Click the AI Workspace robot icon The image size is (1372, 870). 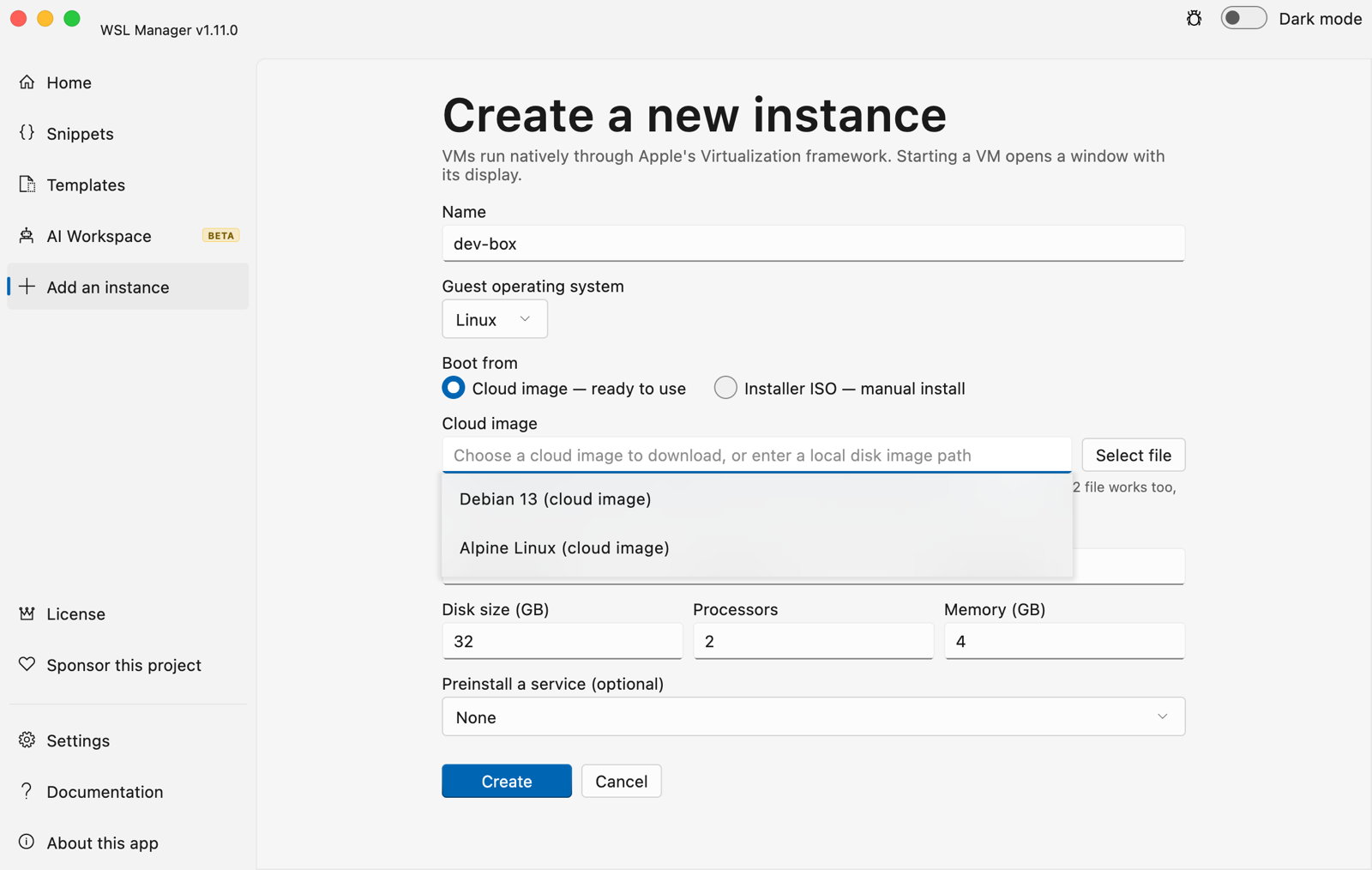pos(27,235)
